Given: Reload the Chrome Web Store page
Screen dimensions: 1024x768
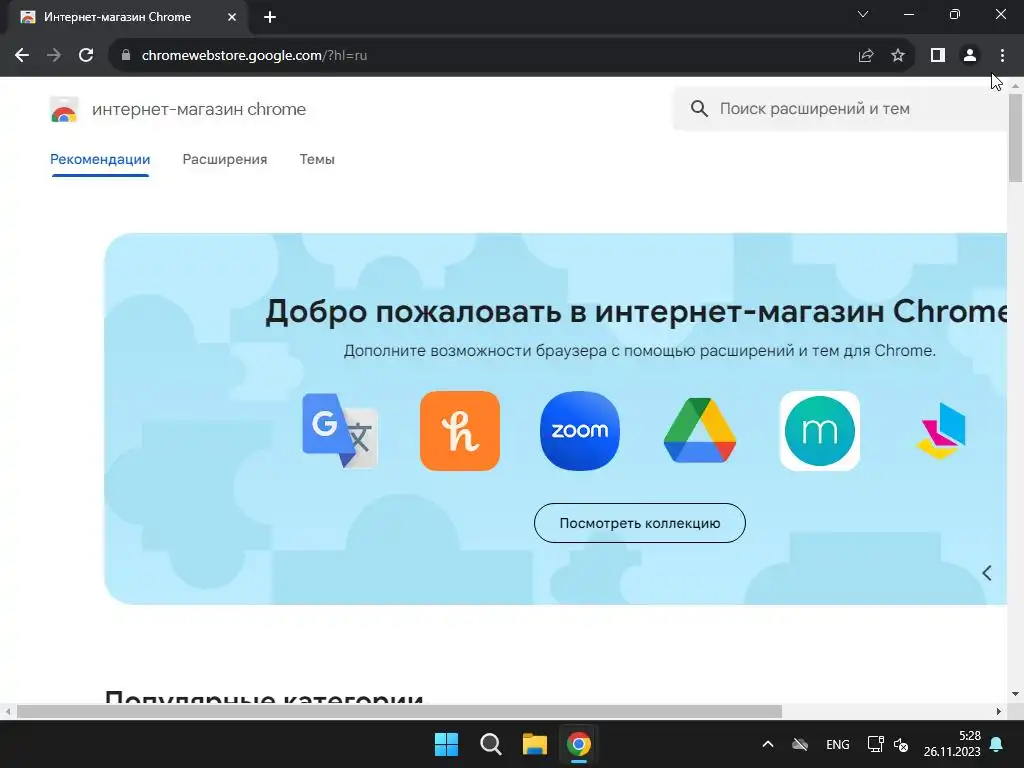Looking at the screenshot, I should click(x=86, y=56).
